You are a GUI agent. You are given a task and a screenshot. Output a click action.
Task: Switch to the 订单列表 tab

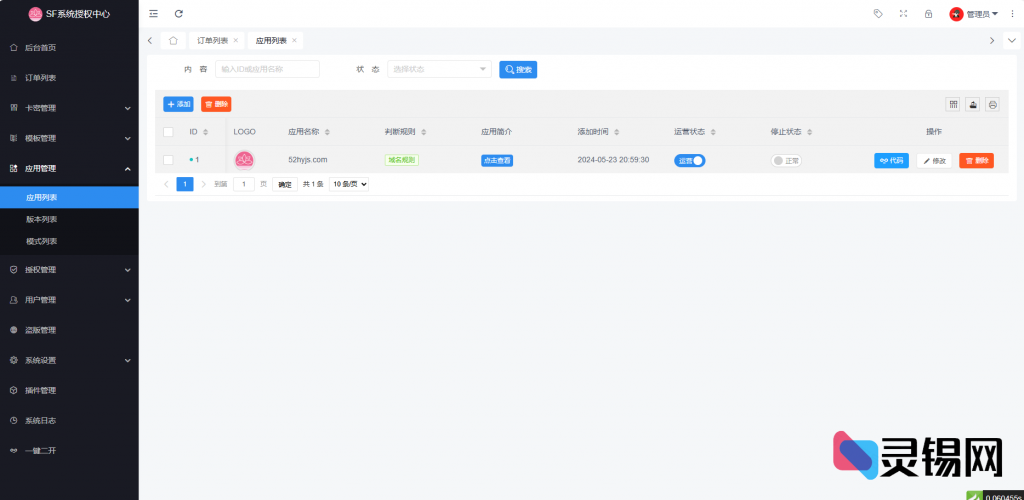(x=212, y=40)
